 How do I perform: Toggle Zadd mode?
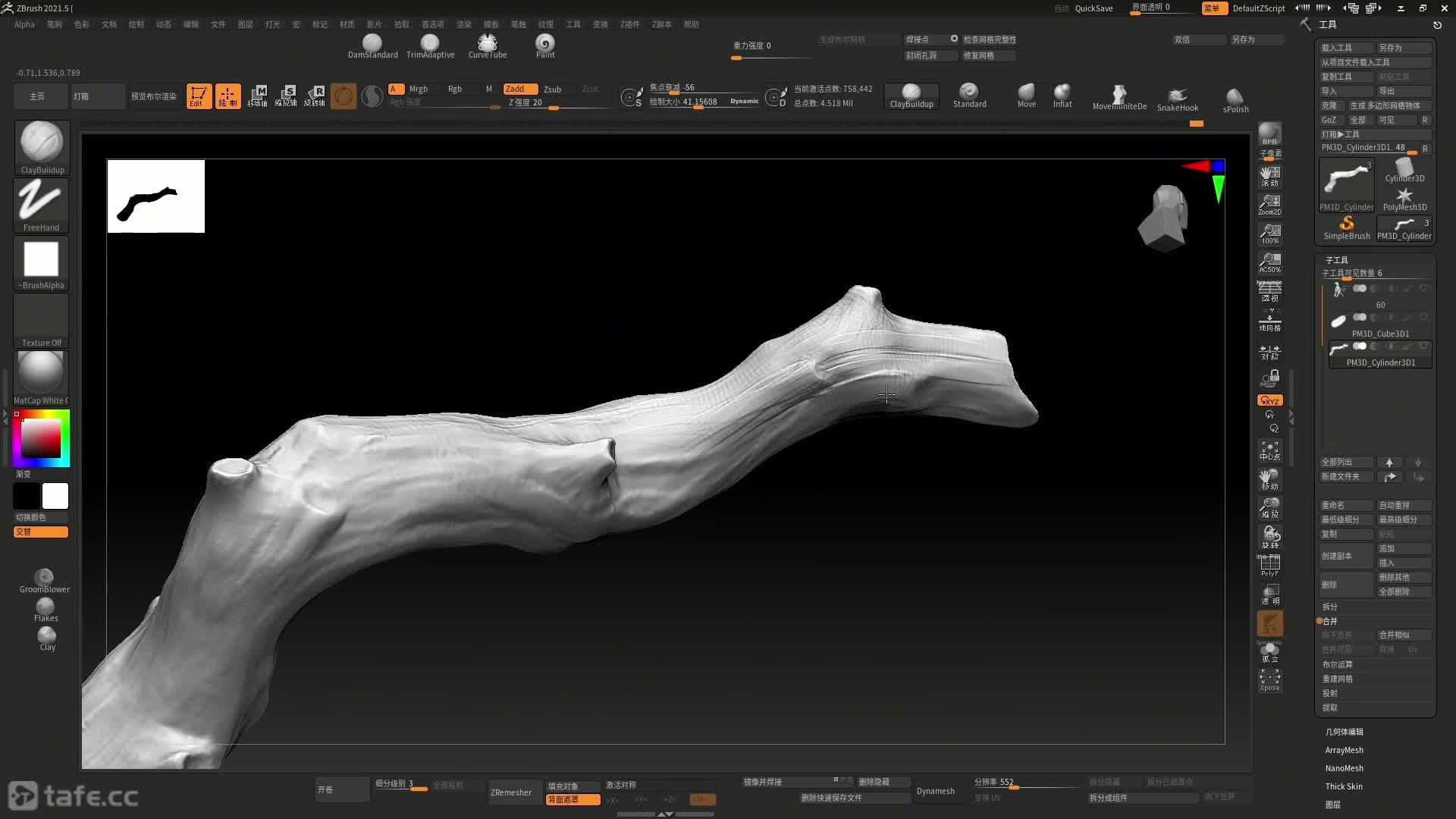coord(520,89)
